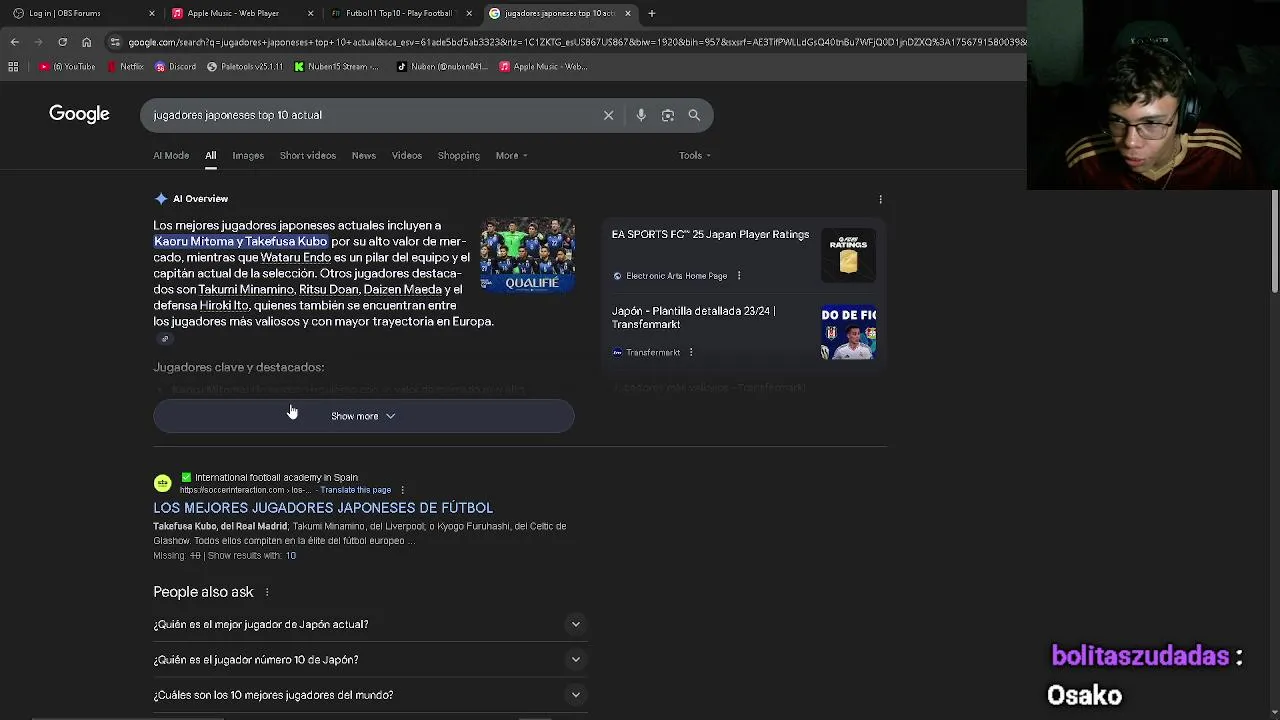Open the Netflix bookmark
1280x720 pixels.
[x=125, y=67]
